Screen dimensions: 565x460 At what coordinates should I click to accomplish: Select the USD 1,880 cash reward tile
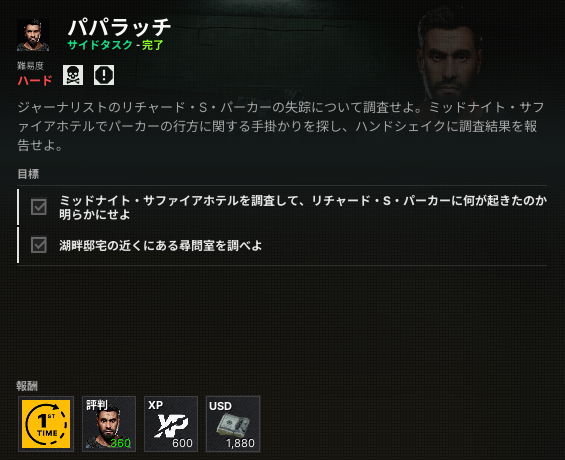[x=233, y=424]
